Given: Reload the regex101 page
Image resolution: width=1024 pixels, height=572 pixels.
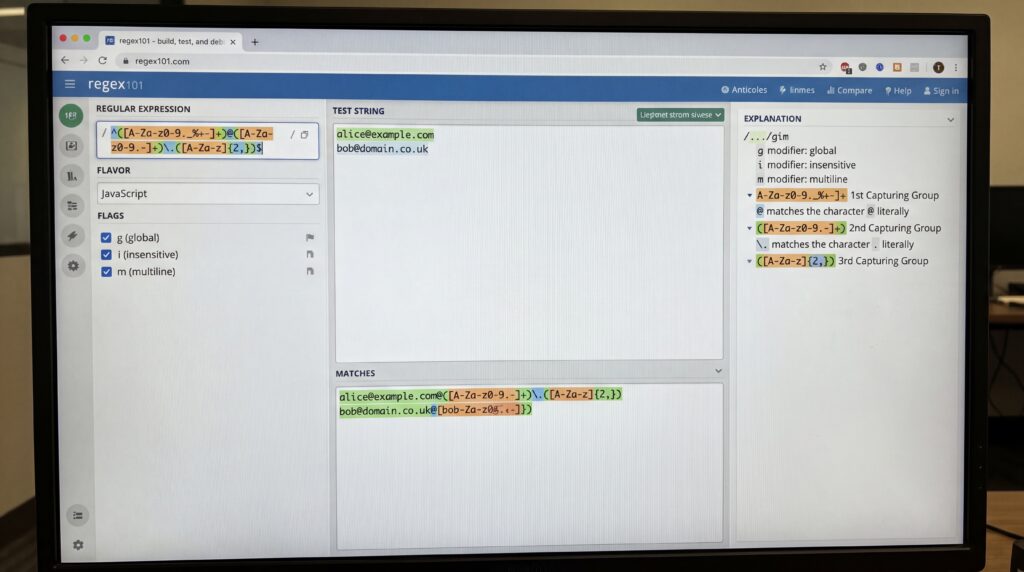Looking at the screenshot, I should [103, 60].
